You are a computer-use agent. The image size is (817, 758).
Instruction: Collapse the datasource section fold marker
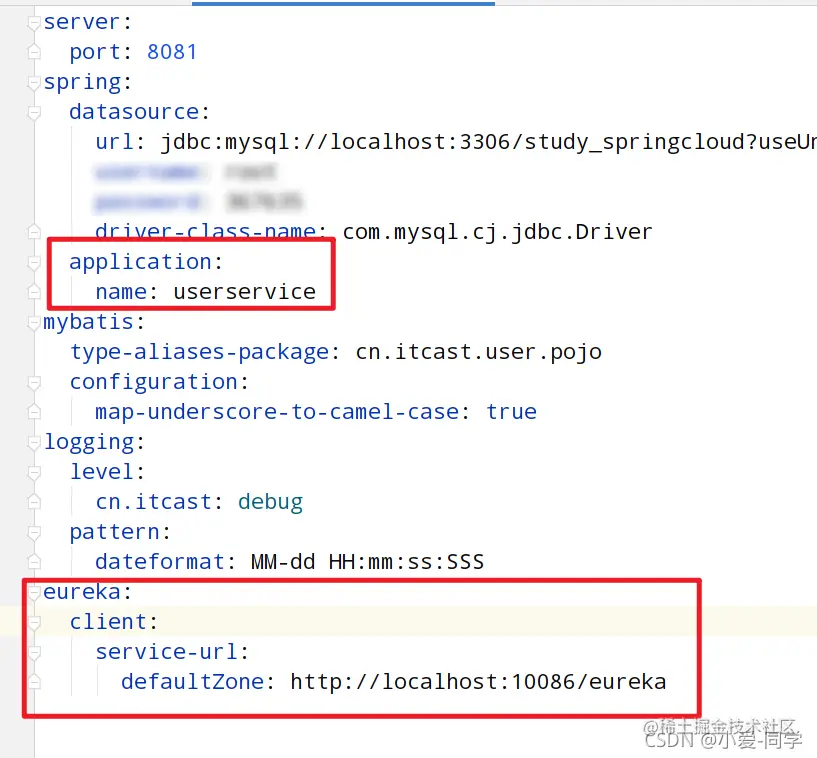pos(34,113)
